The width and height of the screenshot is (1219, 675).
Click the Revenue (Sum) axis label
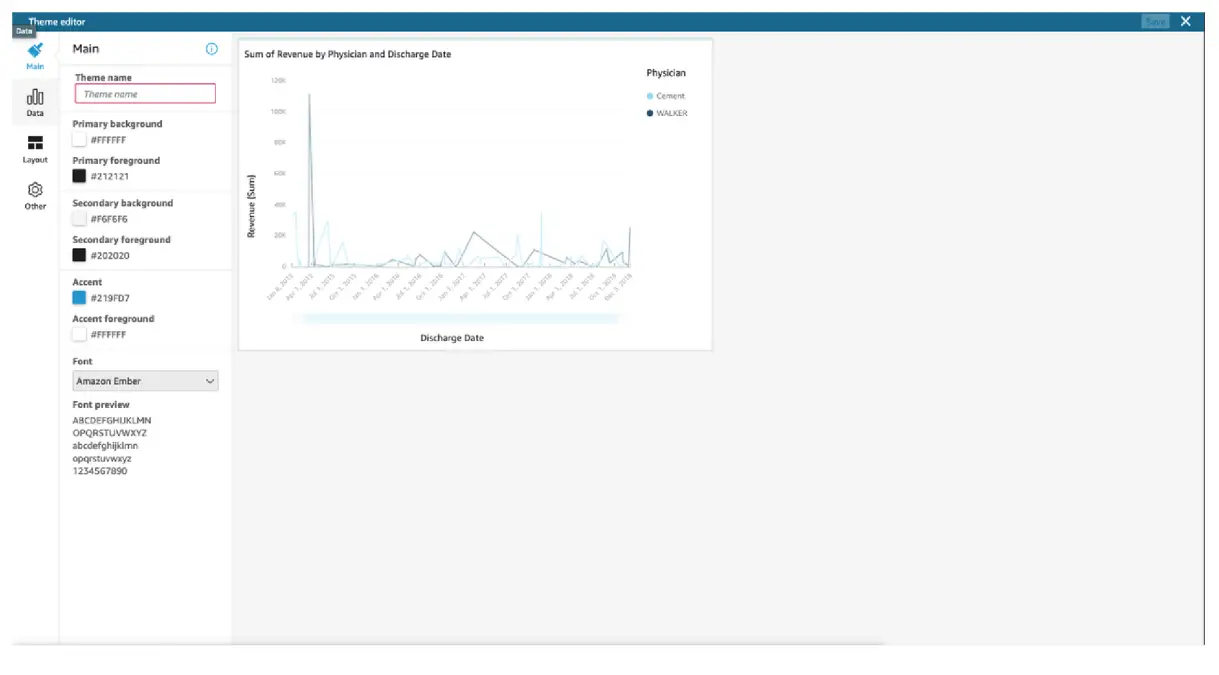[252, 206]
